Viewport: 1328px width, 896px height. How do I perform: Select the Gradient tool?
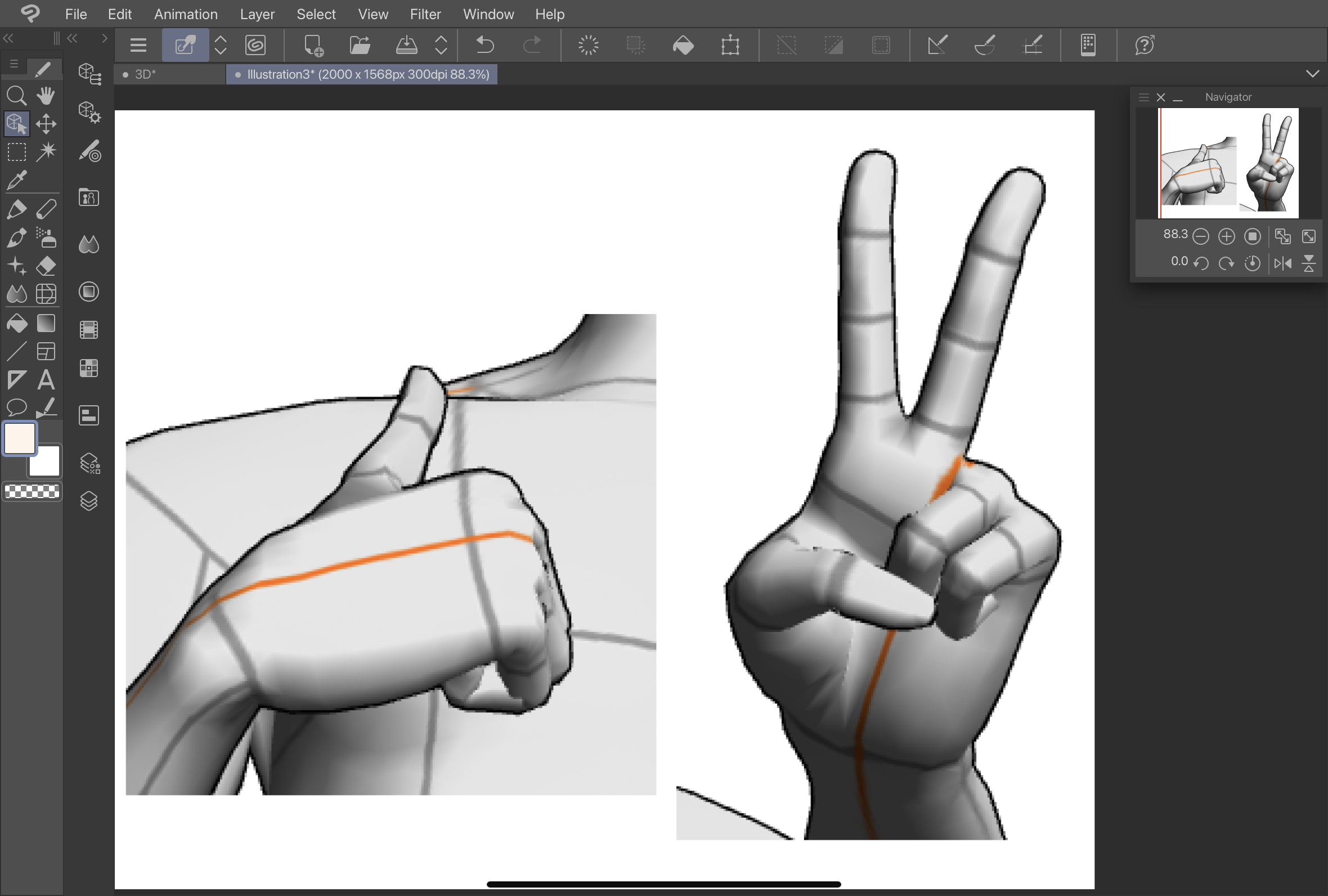coord(46,324)
